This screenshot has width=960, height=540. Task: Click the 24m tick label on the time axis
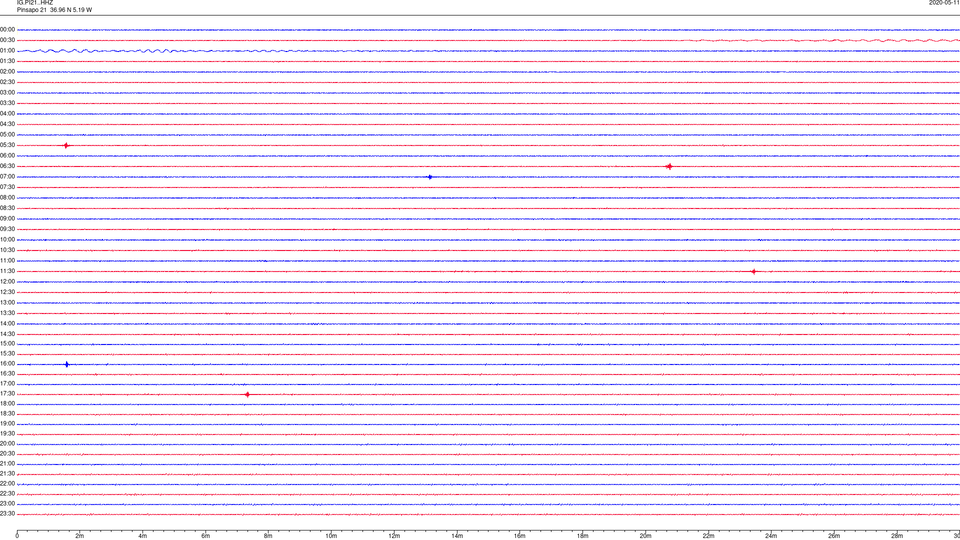tap(771, 536)
